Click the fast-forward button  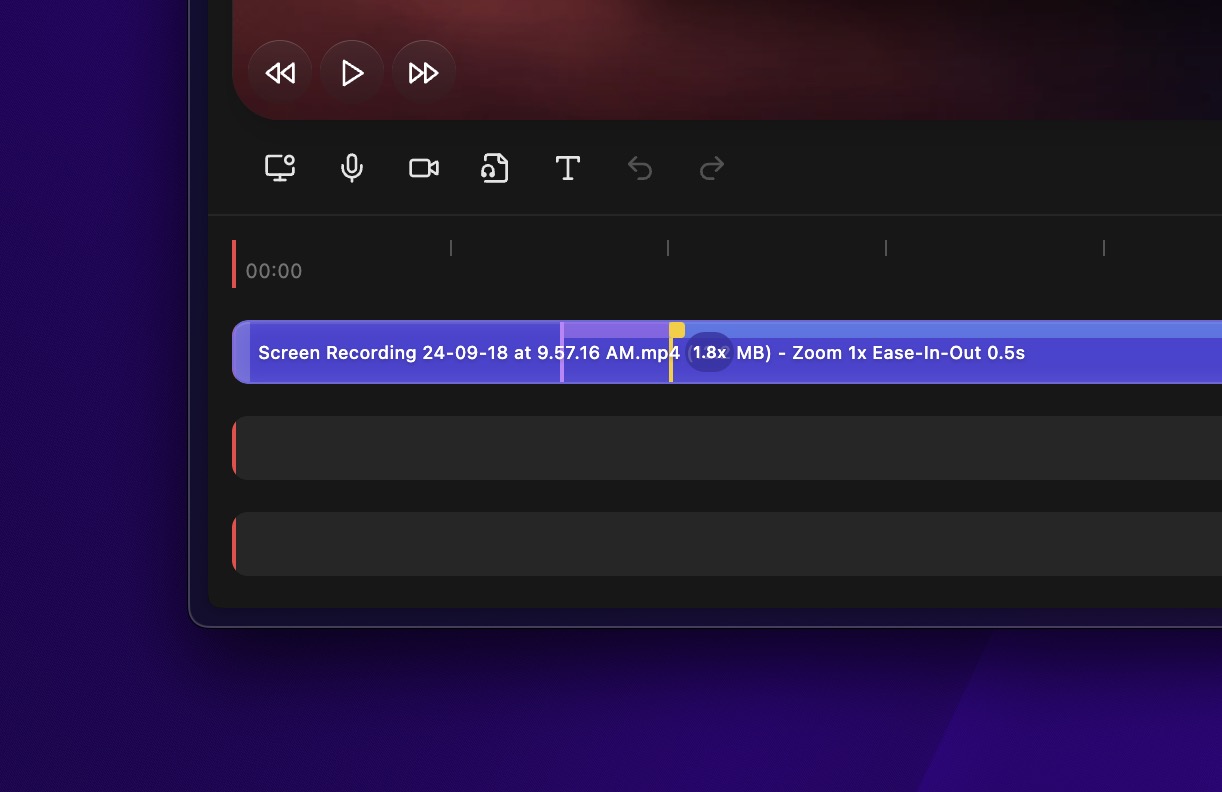[424, 73]
